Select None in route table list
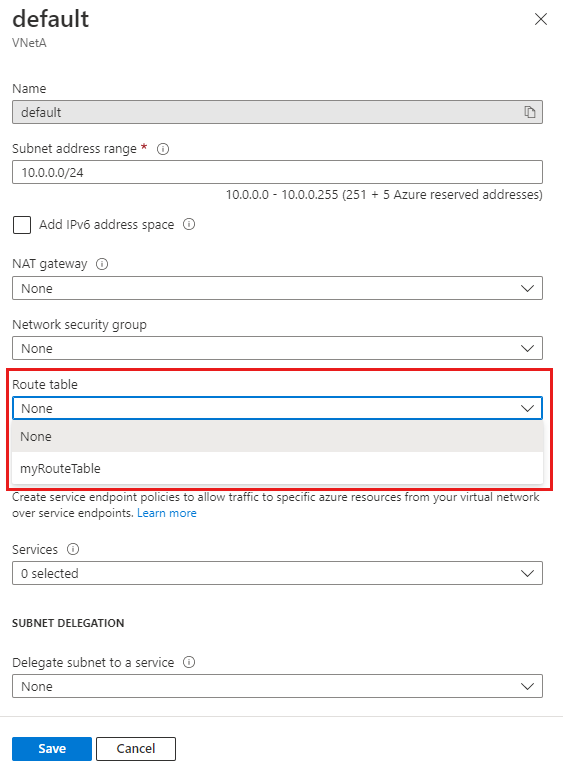The image size is (563, 781). point(278,436)
